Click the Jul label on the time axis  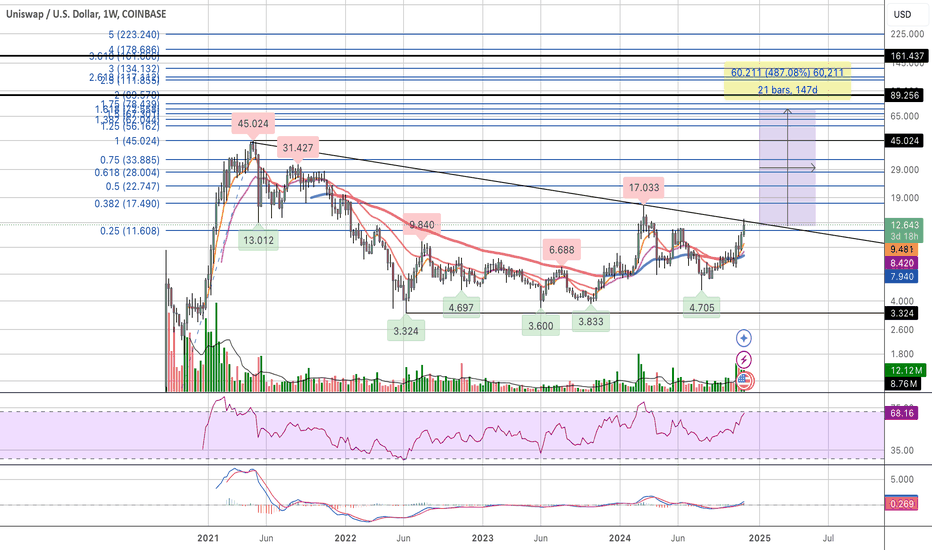point(828,538)
